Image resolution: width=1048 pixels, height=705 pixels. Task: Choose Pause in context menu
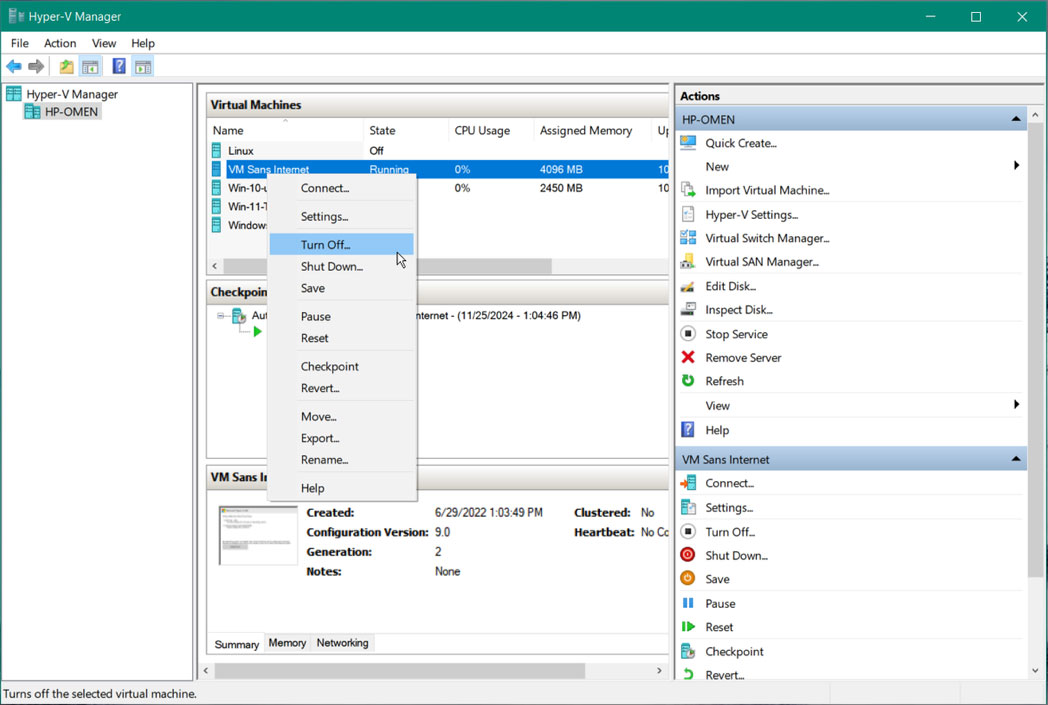[342, 316]
